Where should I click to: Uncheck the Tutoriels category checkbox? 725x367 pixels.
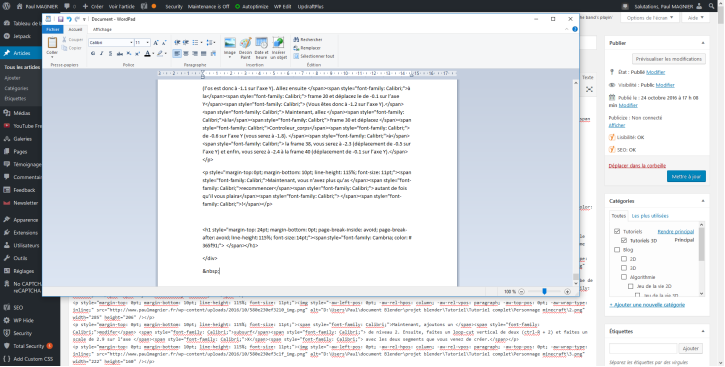(x=617, y=231)
